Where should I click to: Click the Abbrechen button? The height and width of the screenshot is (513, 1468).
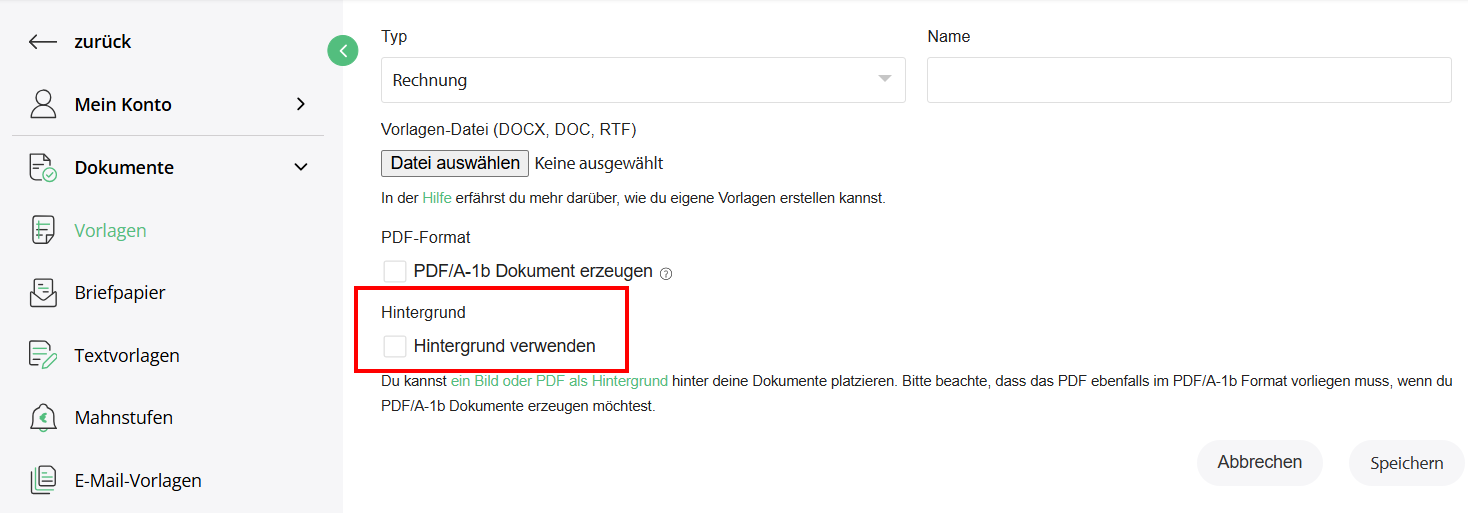coord(1260,462)
